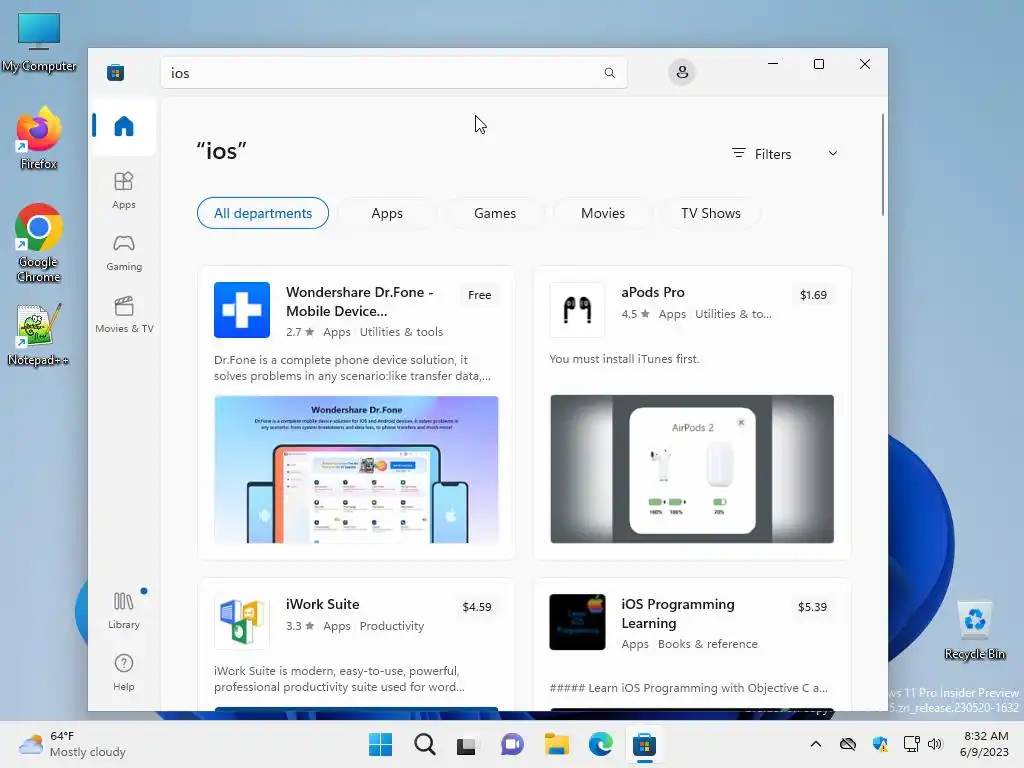This screenshot has width=1024, height=768.
Task: Open Movies & TV in the sidebar
Action: tap(124, 315)
